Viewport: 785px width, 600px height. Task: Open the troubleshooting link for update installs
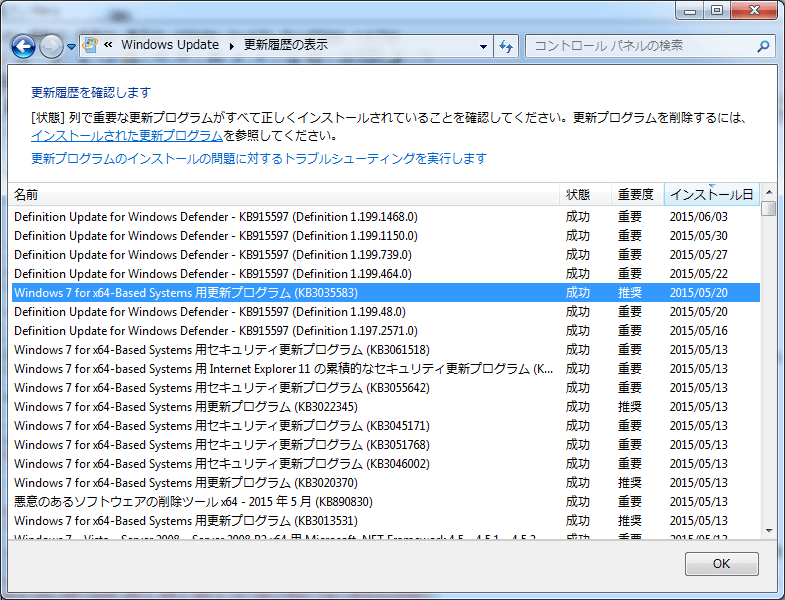[259, 159]
